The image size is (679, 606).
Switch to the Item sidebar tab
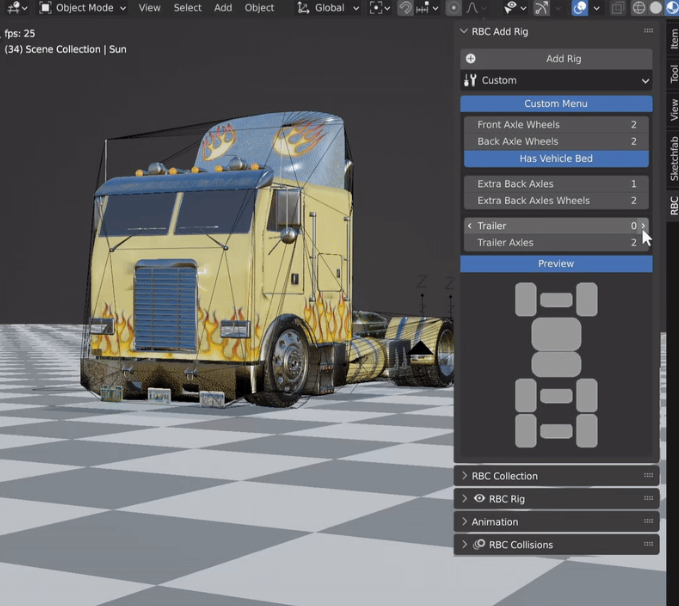click(x=674, y=39)
